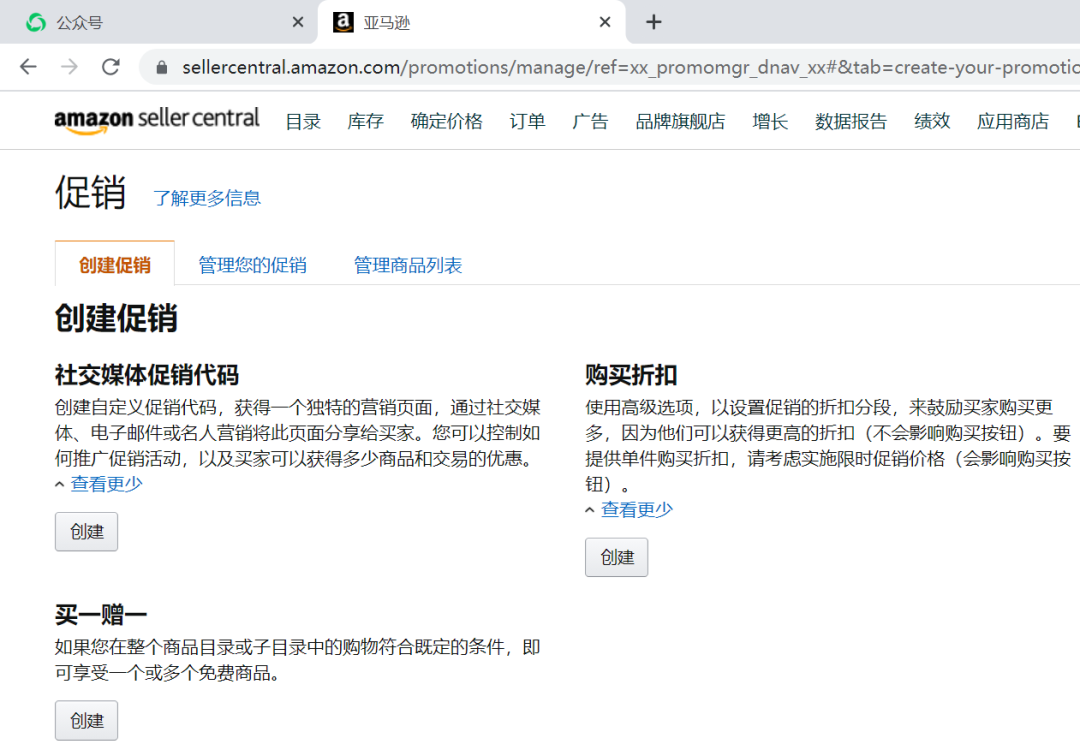Go back to the previous page

pos(27,67)
